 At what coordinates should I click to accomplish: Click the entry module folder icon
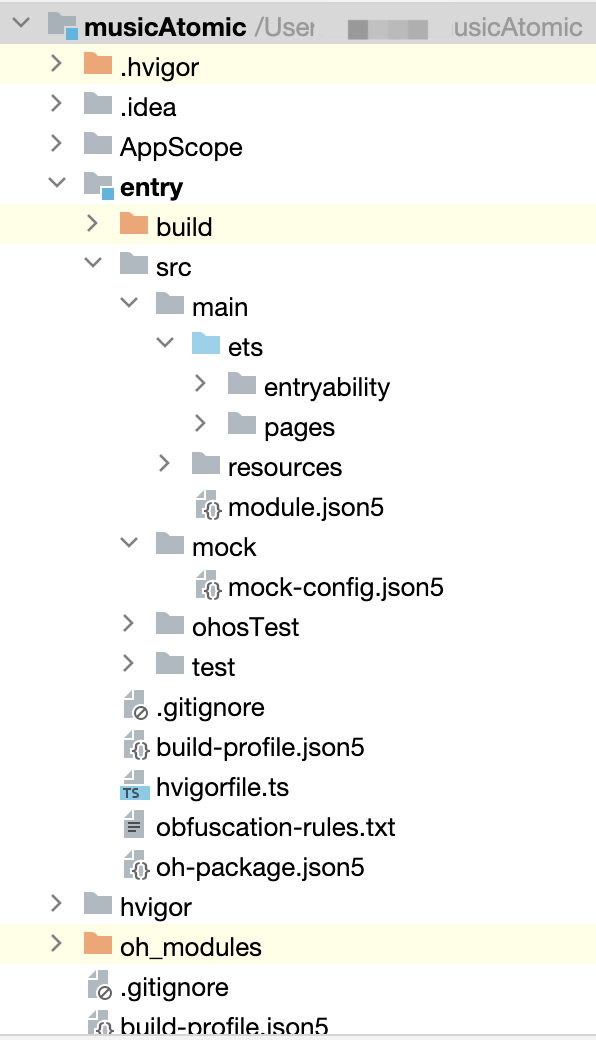click(x=99, y=186)
